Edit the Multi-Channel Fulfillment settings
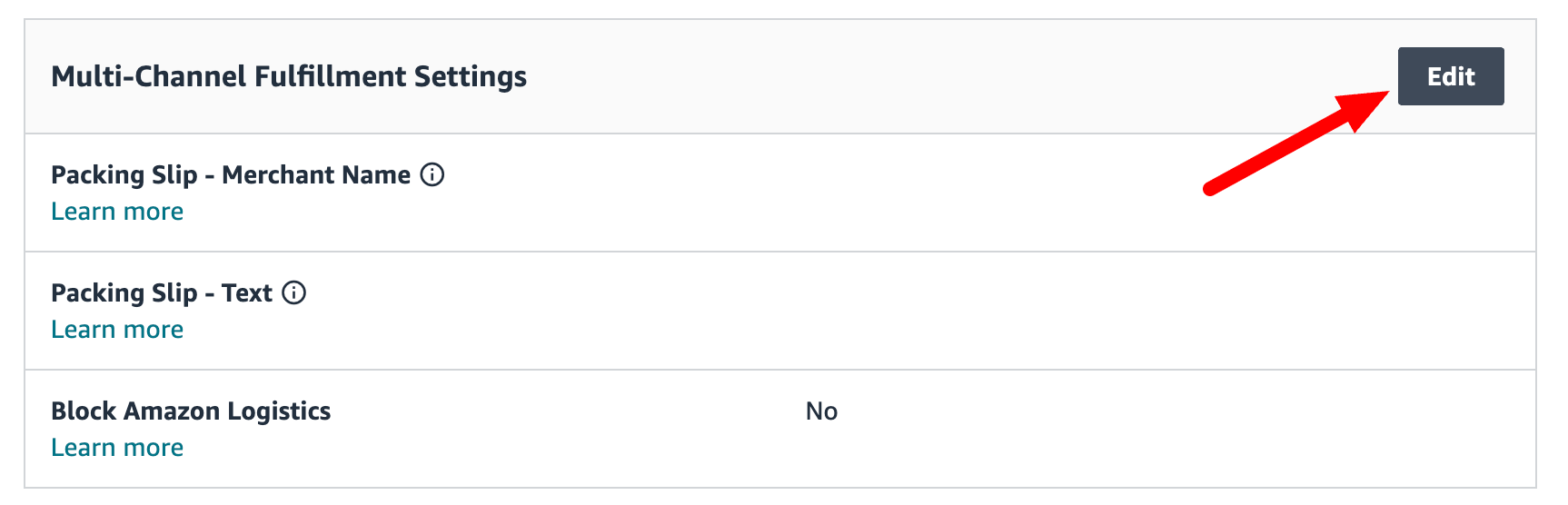Screen dimensions: 1568x505 click(x=1451, y=76)
